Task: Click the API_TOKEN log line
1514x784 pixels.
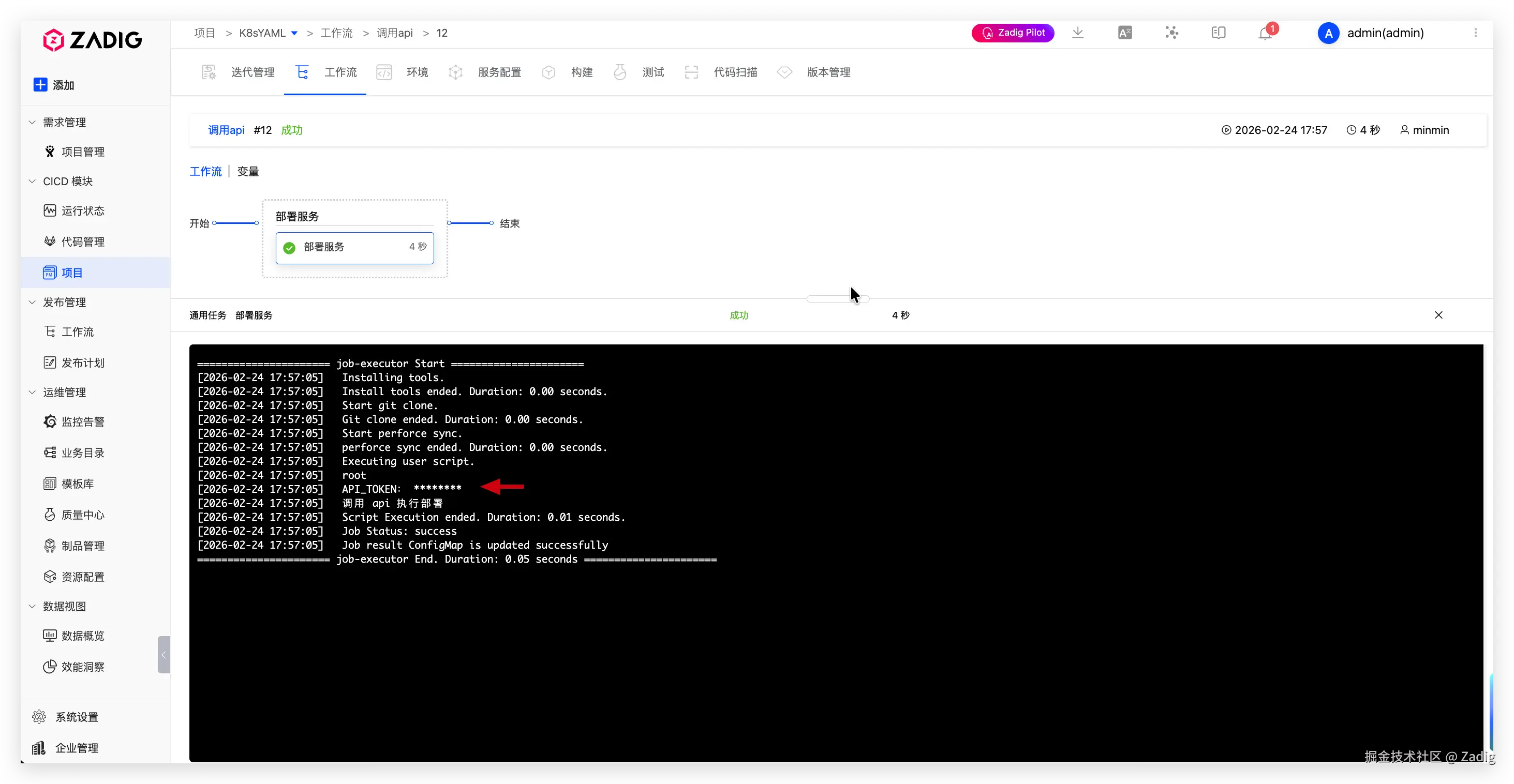Action: tap(329, 489)
